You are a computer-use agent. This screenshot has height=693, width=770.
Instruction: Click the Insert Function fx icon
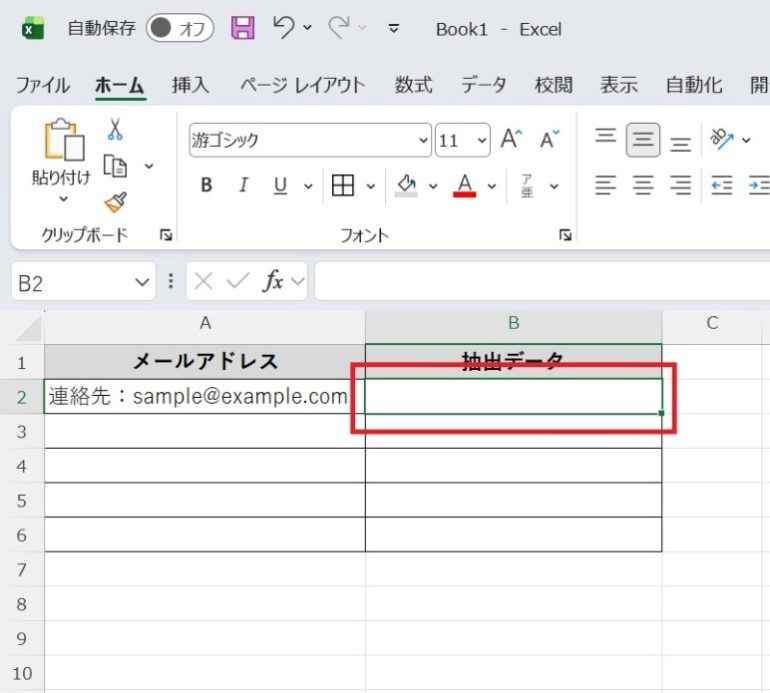(x=273, y=281)
